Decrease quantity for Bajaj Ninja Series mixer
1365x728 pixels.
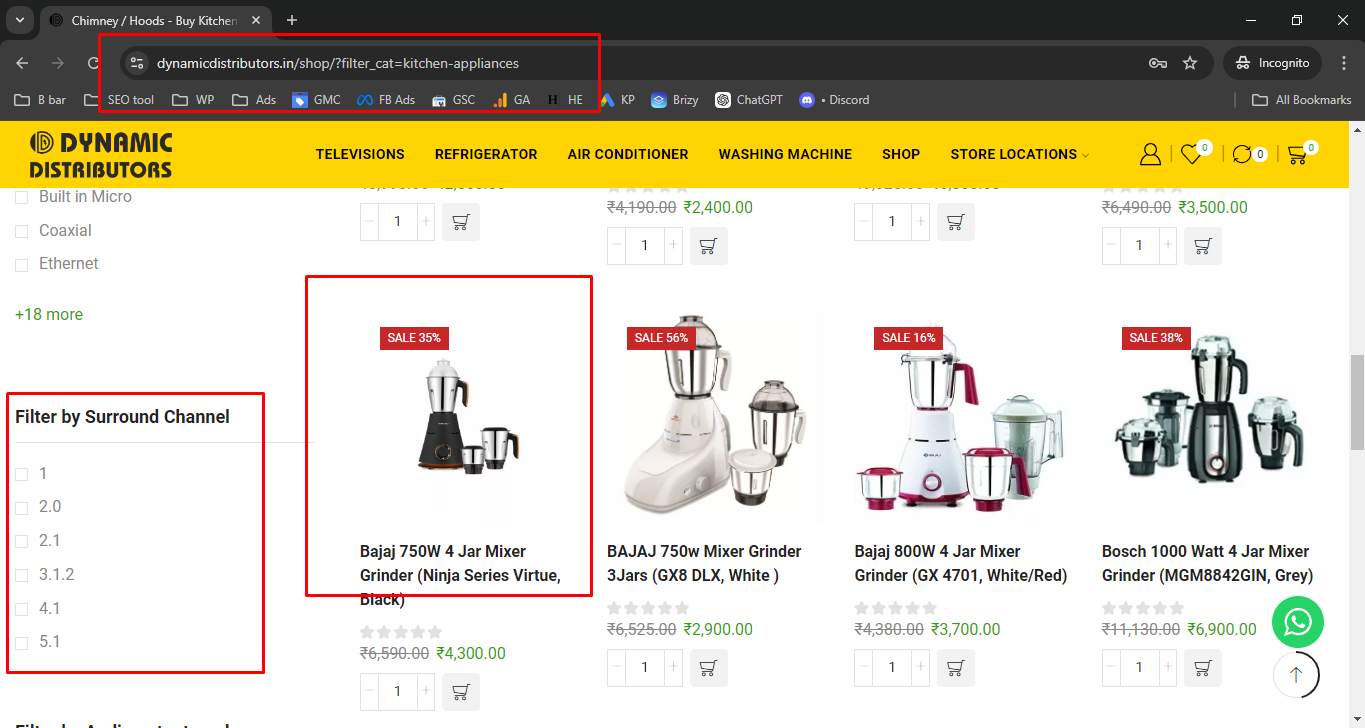pos(369,692)
